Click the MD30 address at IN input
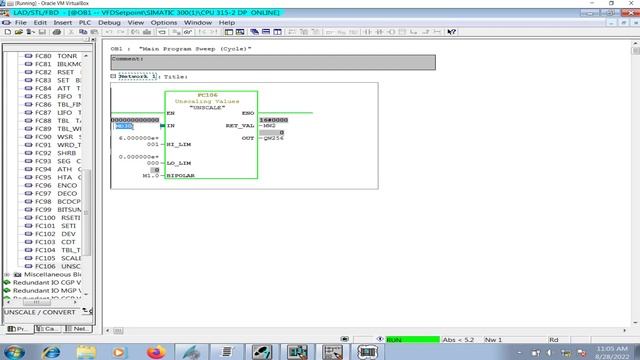 coord(124,126)
